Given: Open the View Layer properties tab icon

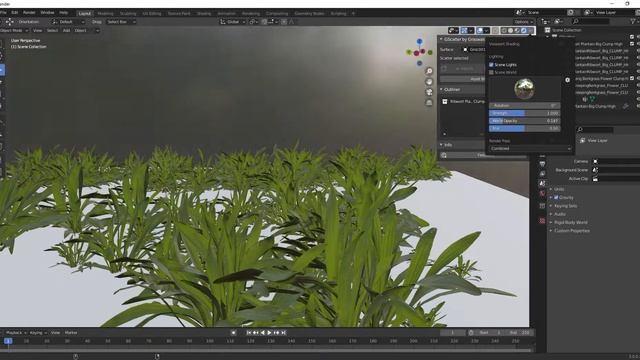Looking at the screenshot, I should click(542, 173).
